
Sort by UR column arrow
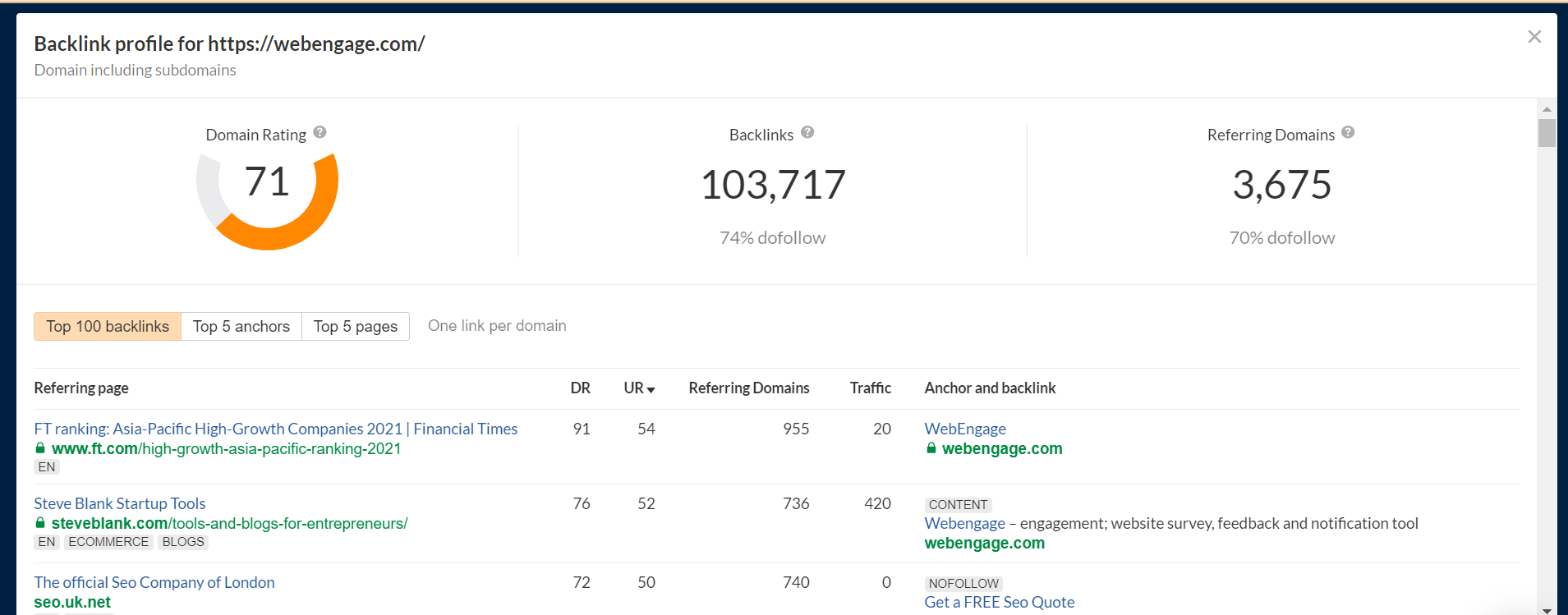point(651,389)
